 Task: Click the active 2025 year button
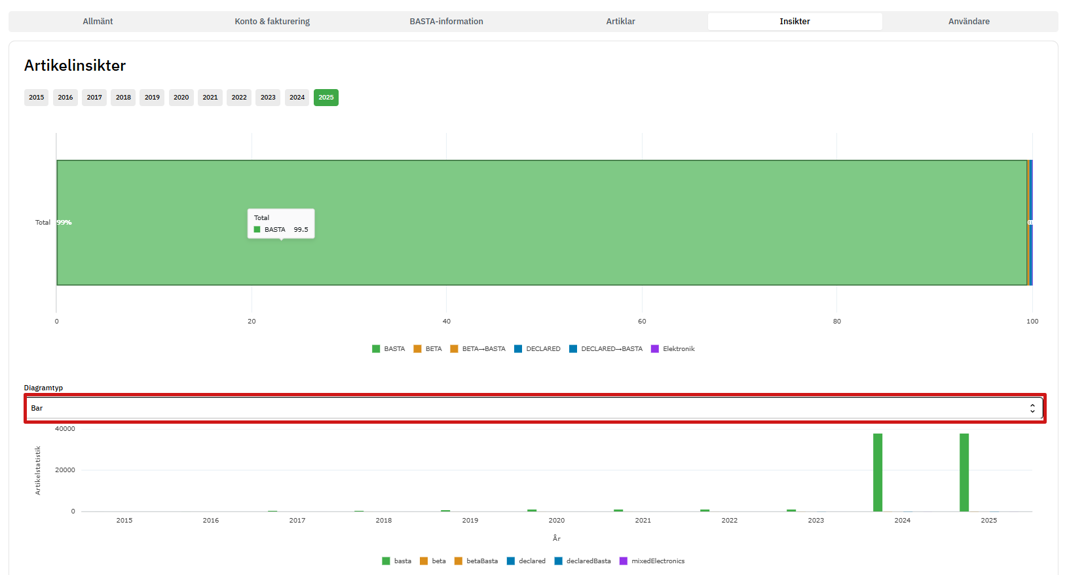point(326,97)
